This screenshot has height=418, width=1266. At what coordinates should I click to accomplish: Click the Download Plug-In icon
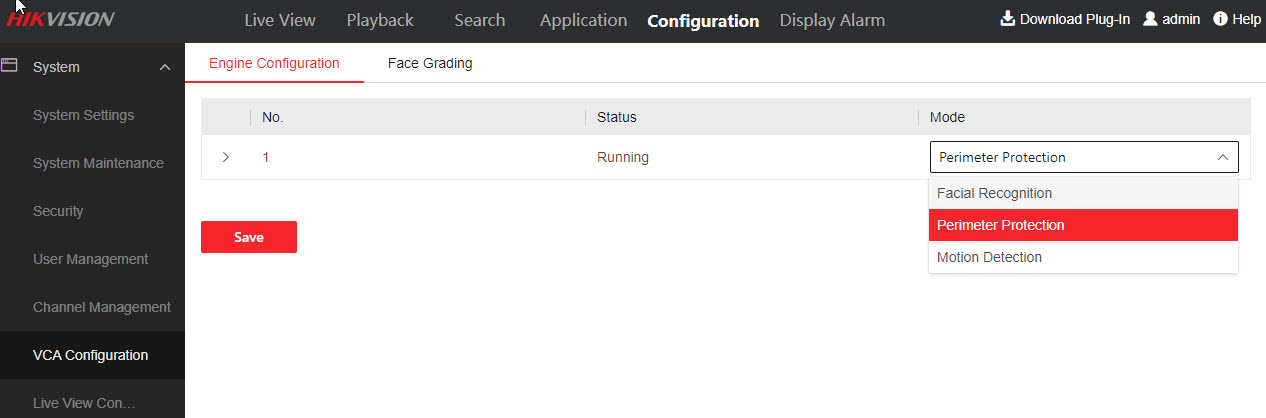[x=1007, y=19]
